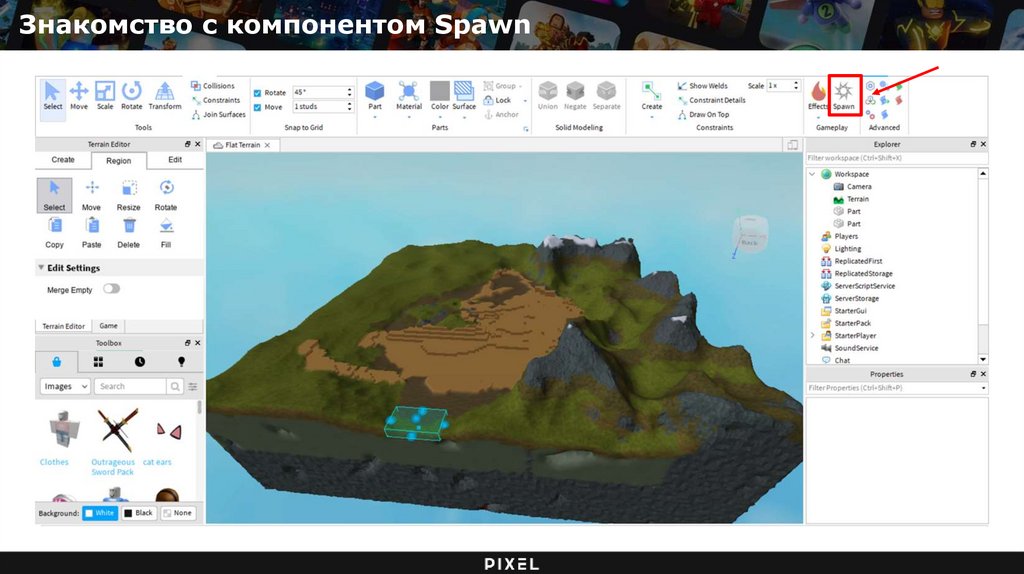Open Part dropdown arrow
The width and height of the screenshot is (1024, 574).
375,118
